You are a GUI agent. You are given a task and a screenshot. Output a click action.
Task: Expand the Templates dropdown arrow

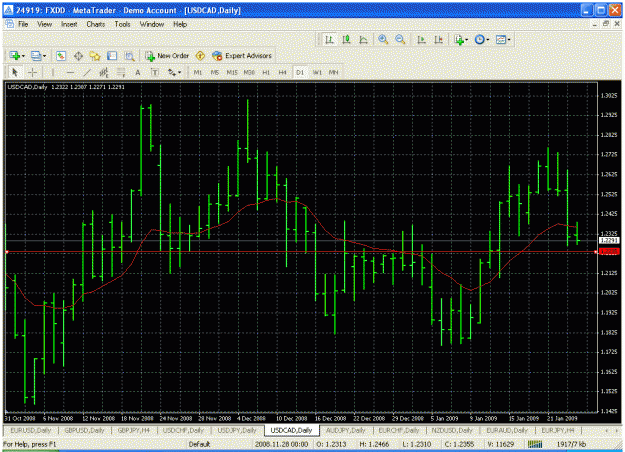coord(509,40)
